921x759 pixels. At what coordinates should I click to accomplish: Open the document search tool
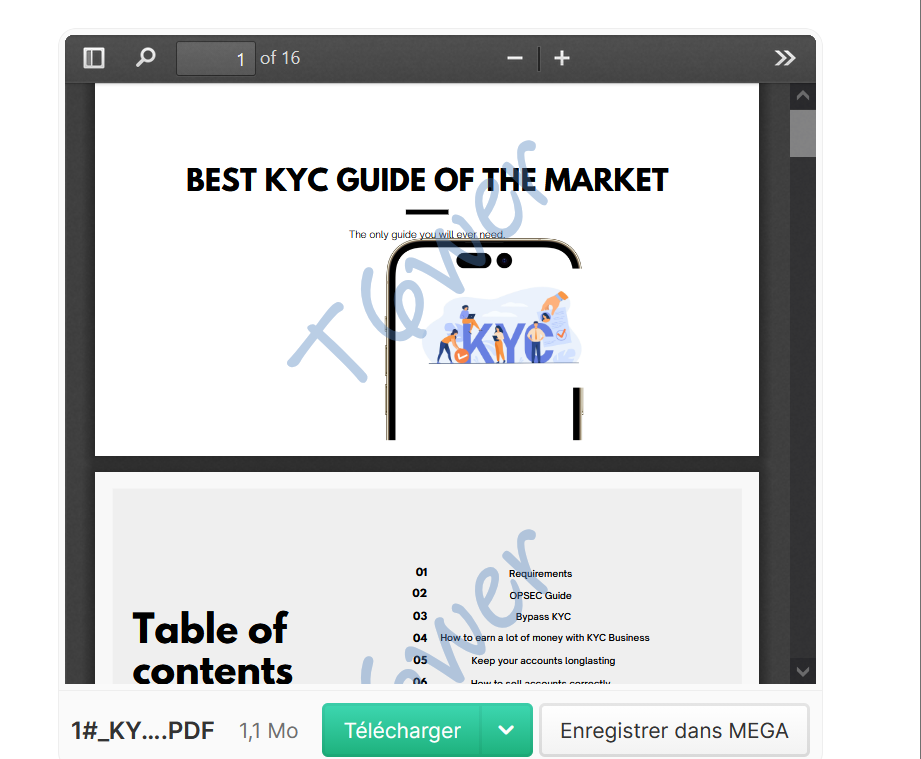(x=145, y=57)
